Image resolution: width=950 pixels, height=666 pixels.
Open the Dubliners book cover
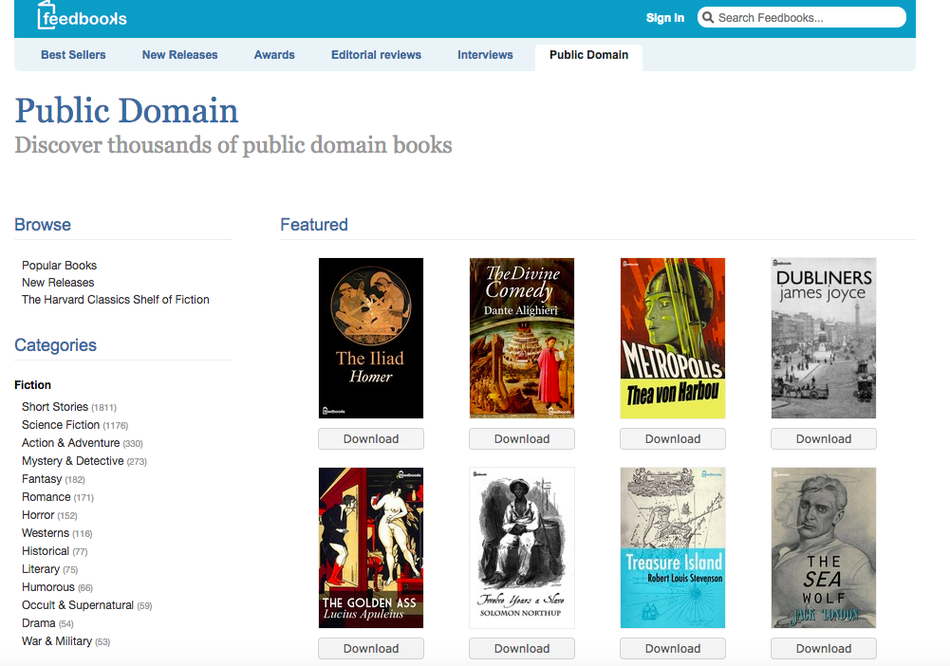(823, 338)
